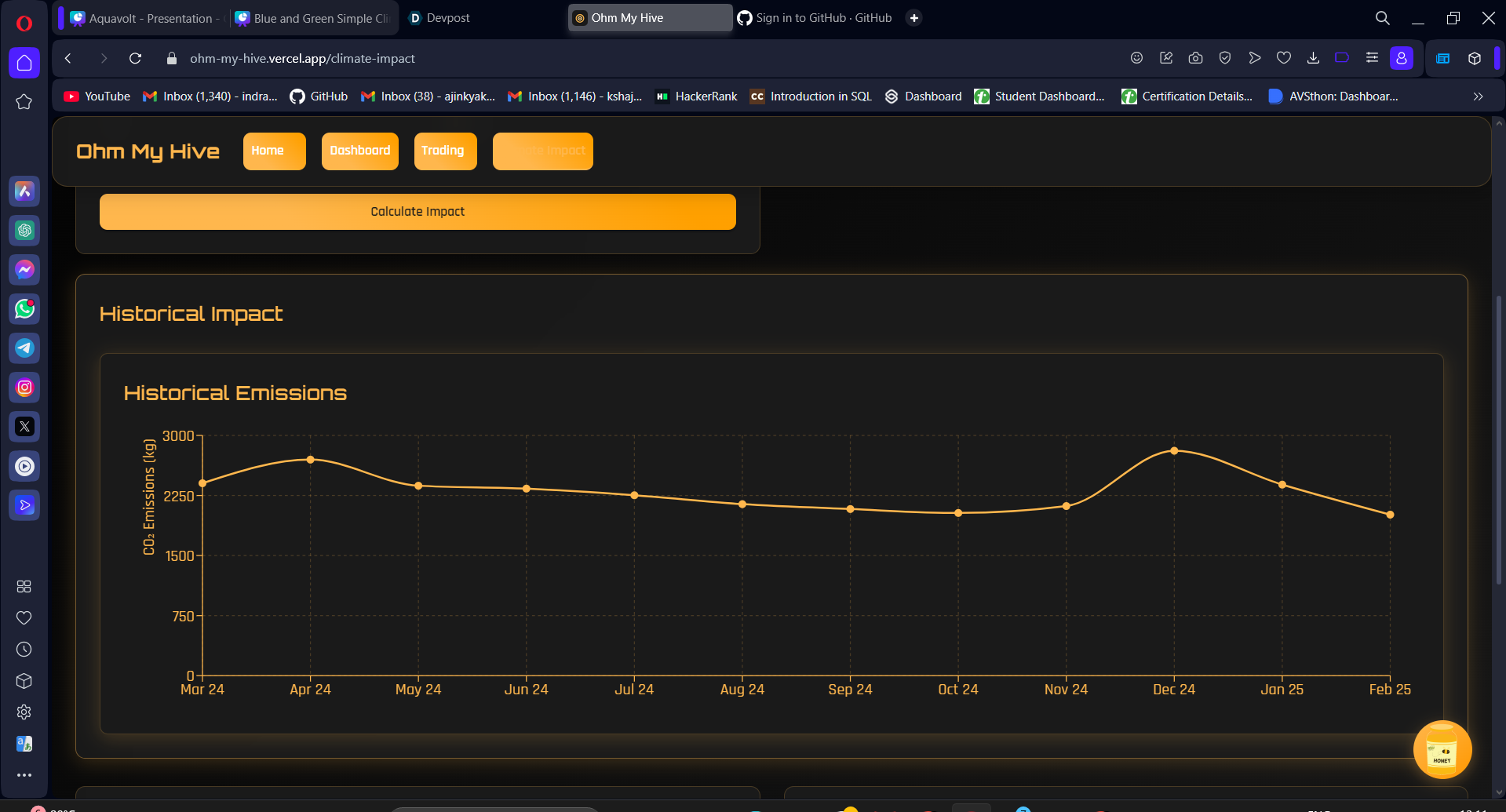The image size is (1506, 812).
Task: Click the Dec 24 peak data point
Action: pos(1174,451)
